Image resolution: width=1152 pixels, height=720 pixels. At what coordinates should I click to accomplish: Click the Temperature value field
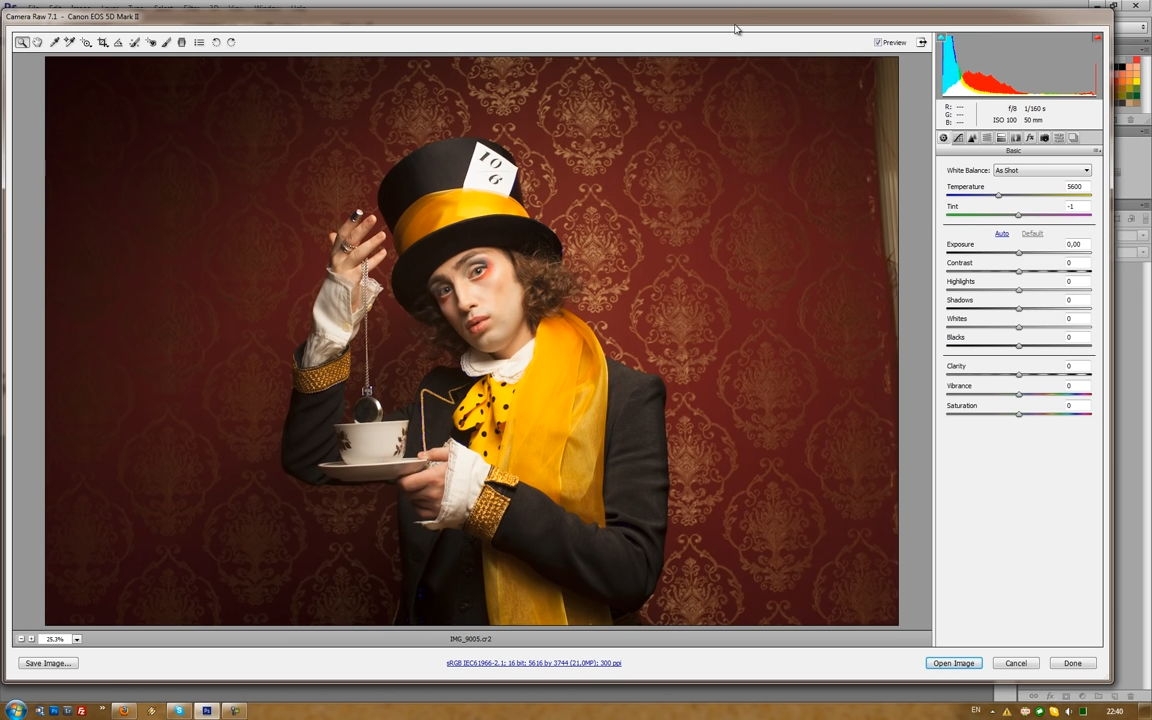coord(1077,187)
